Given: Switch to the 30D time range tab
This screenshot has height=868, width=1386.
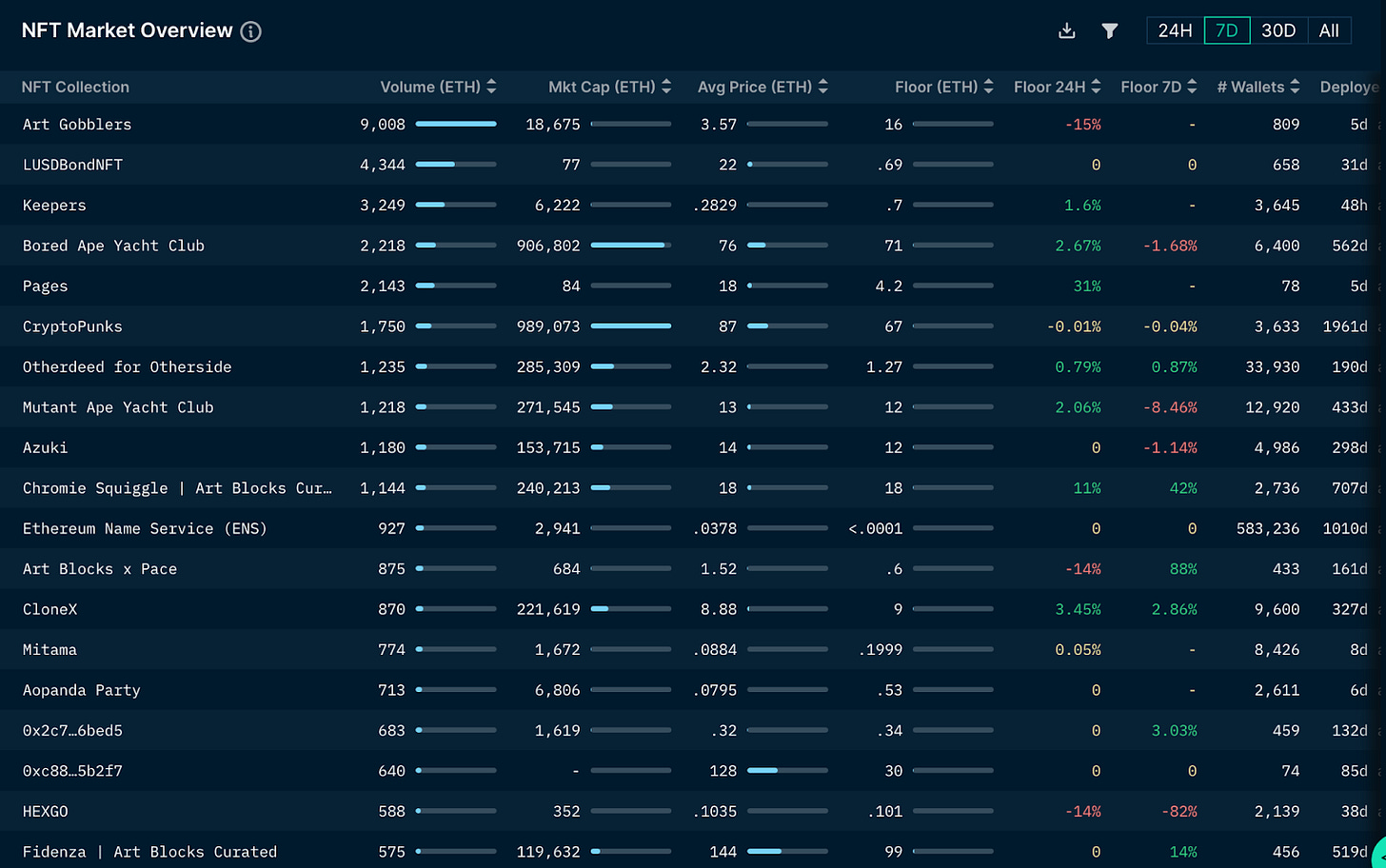Looking at the screenshot, I should (x=1278, y=30).
